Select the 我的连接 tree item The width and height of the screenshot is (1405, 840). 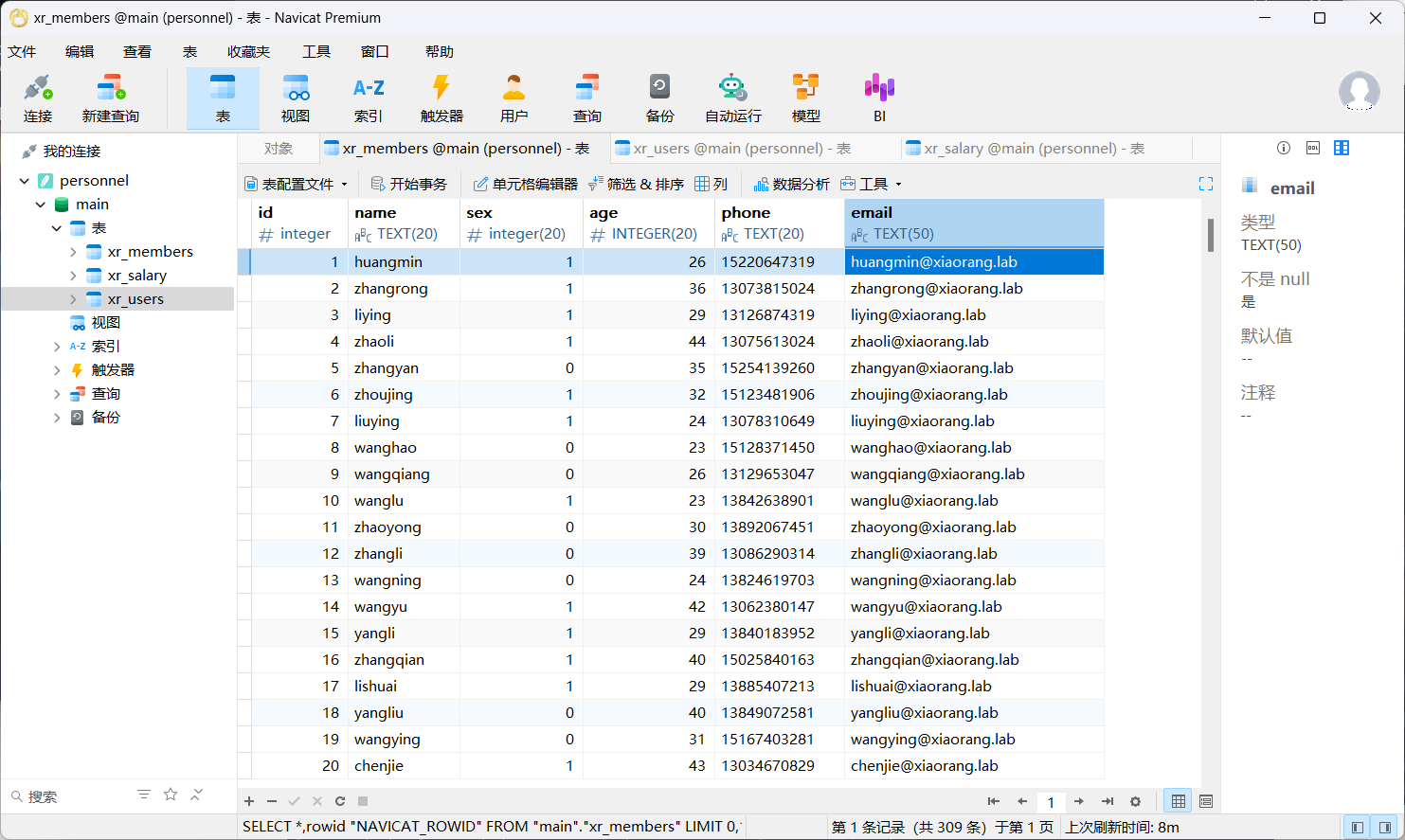click(72, 152)
